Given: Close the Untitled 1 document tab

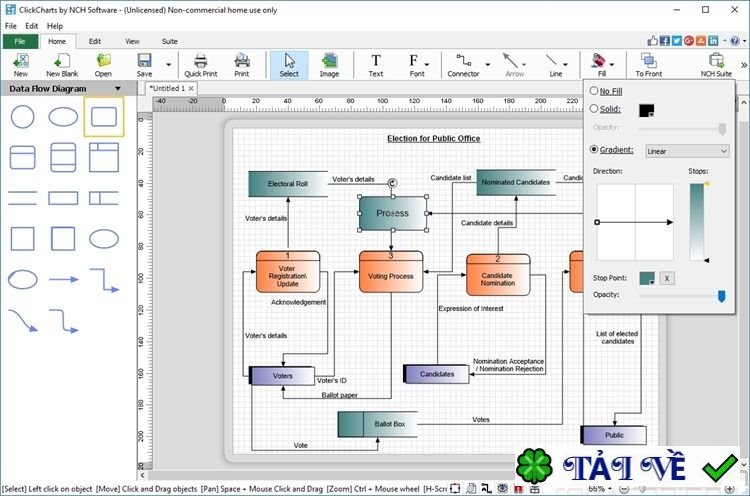Looking at the screenshot, I should coord(191,88).
